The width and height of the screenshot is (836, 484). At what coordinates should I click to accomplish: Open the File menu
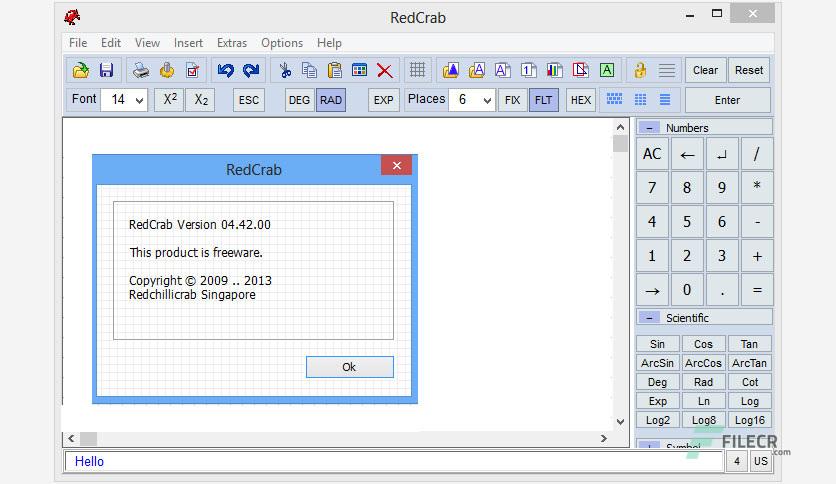pos(78,43)
